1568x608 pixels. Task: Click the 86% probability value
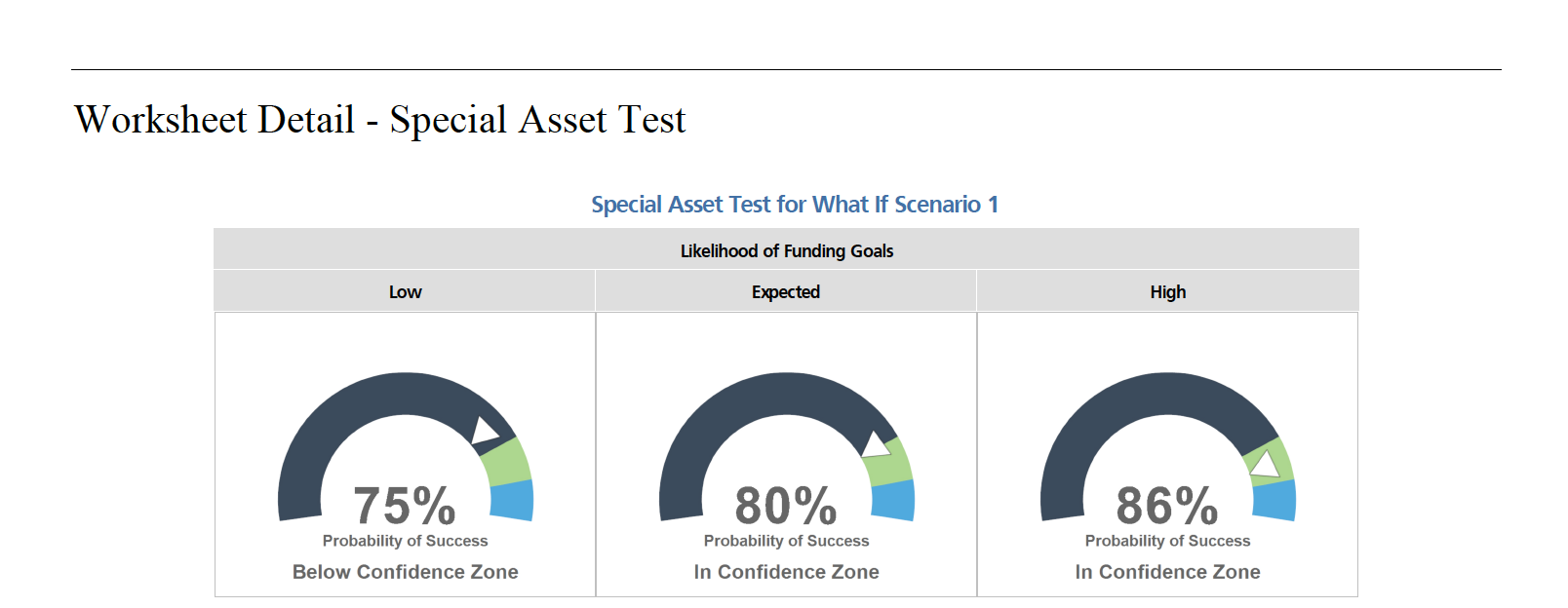coord(1167,506)
